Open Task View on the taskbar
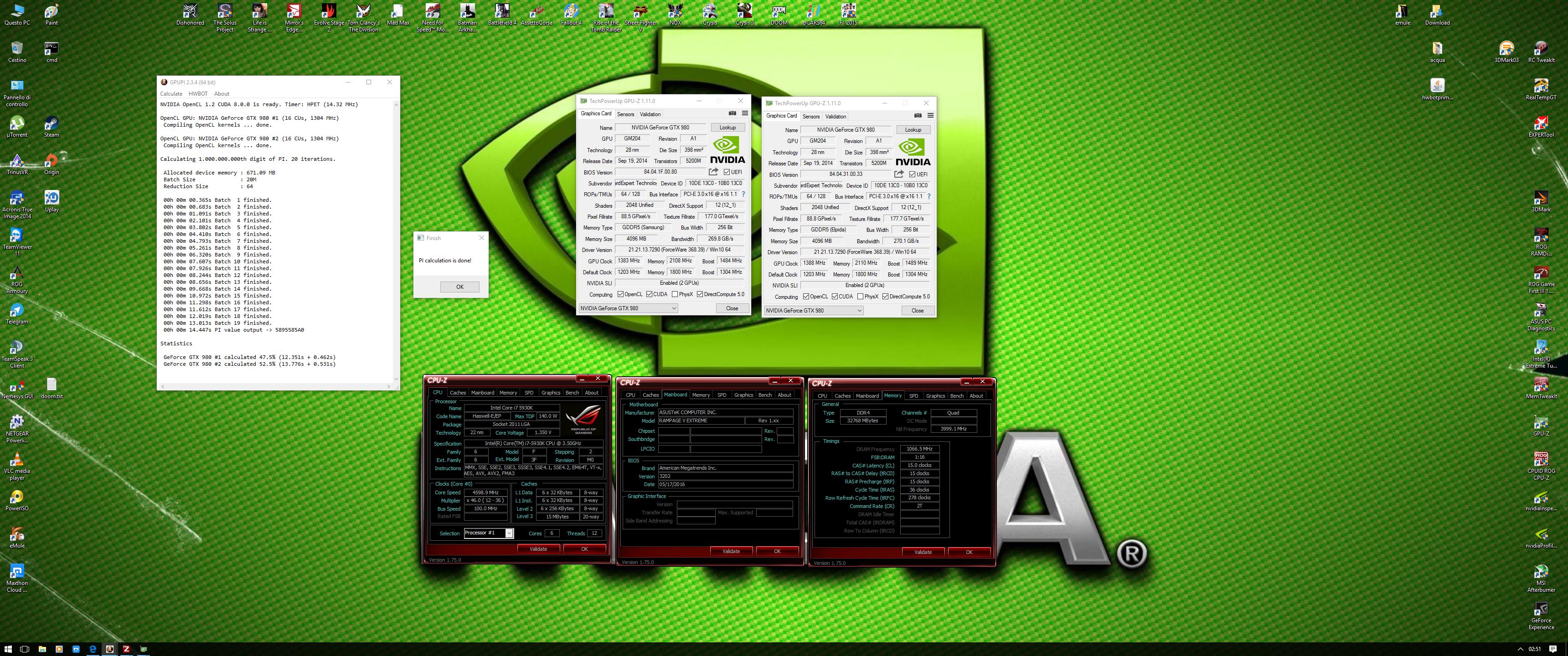Screen dimensions: 1568x656 [25, 649]
